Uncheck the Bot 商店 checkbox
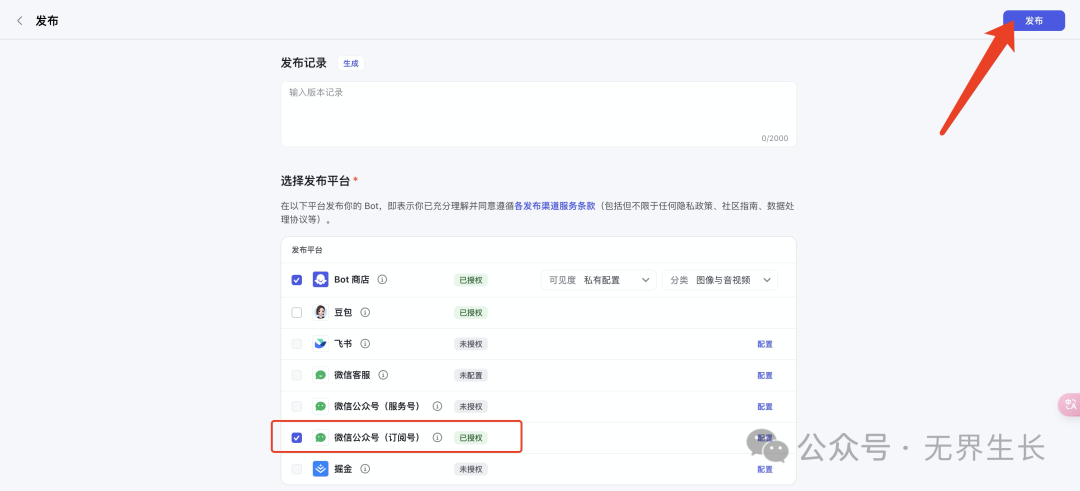 pyautogui.click(x=297, y=280)
